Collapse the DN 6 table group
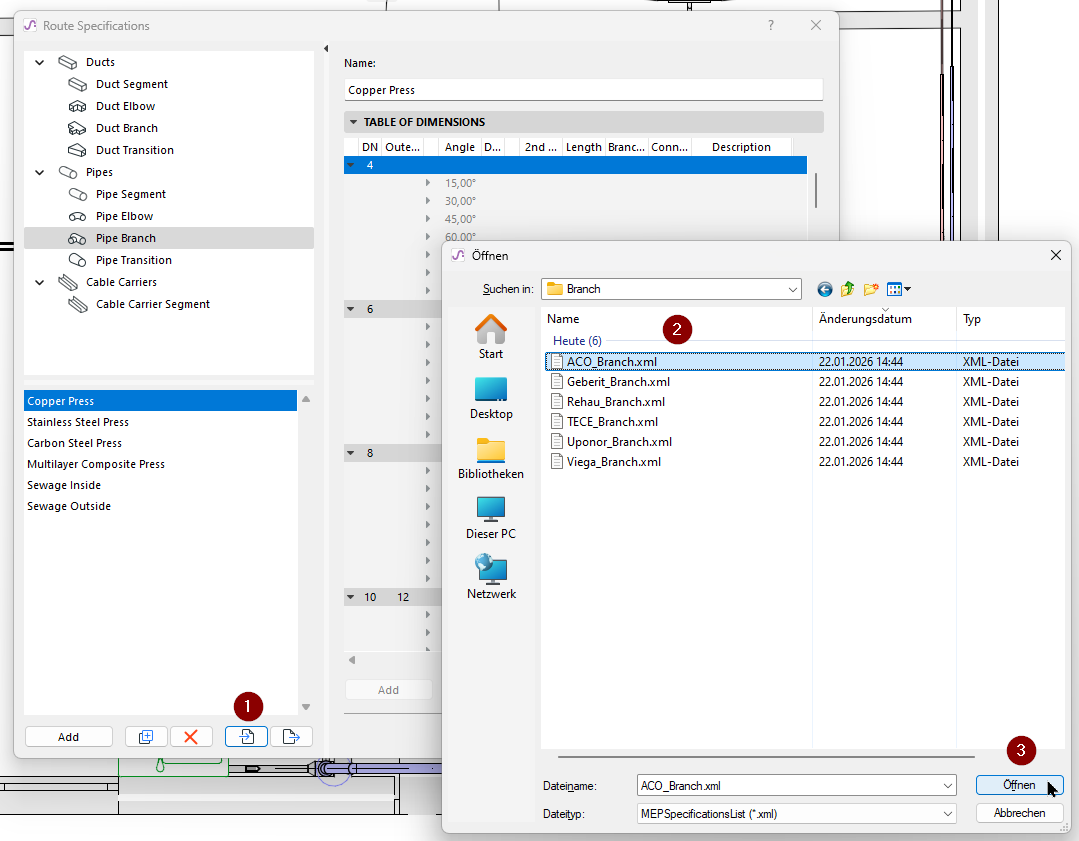Image resolution: width=1079 pixels, height=841 pixels. click(351, 309)
